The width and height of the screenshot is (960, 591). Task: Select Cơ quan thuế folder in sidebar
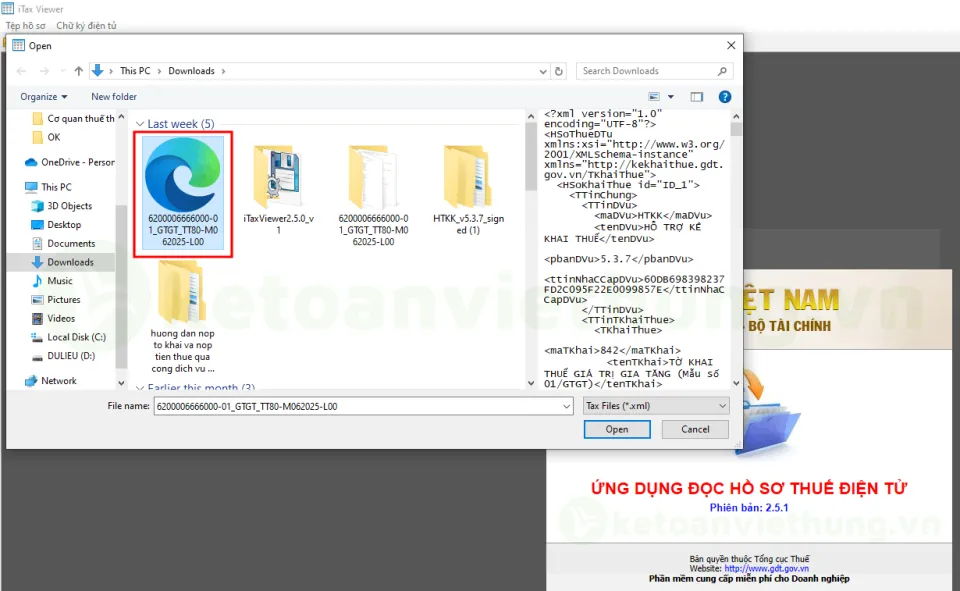(x=73, y=119)
